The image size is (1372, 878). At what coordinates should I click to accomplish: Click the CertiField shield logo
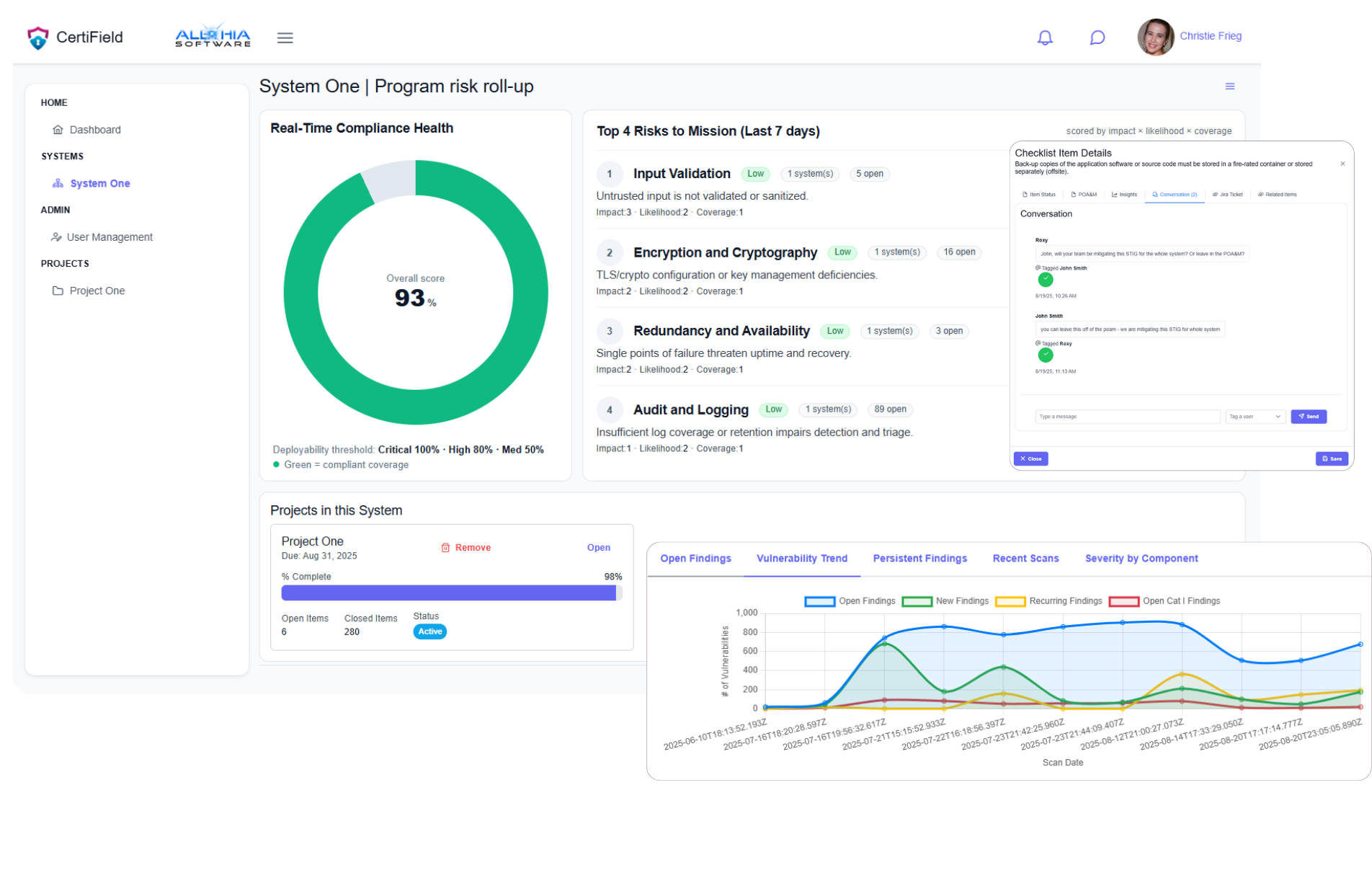click(37, 37)
